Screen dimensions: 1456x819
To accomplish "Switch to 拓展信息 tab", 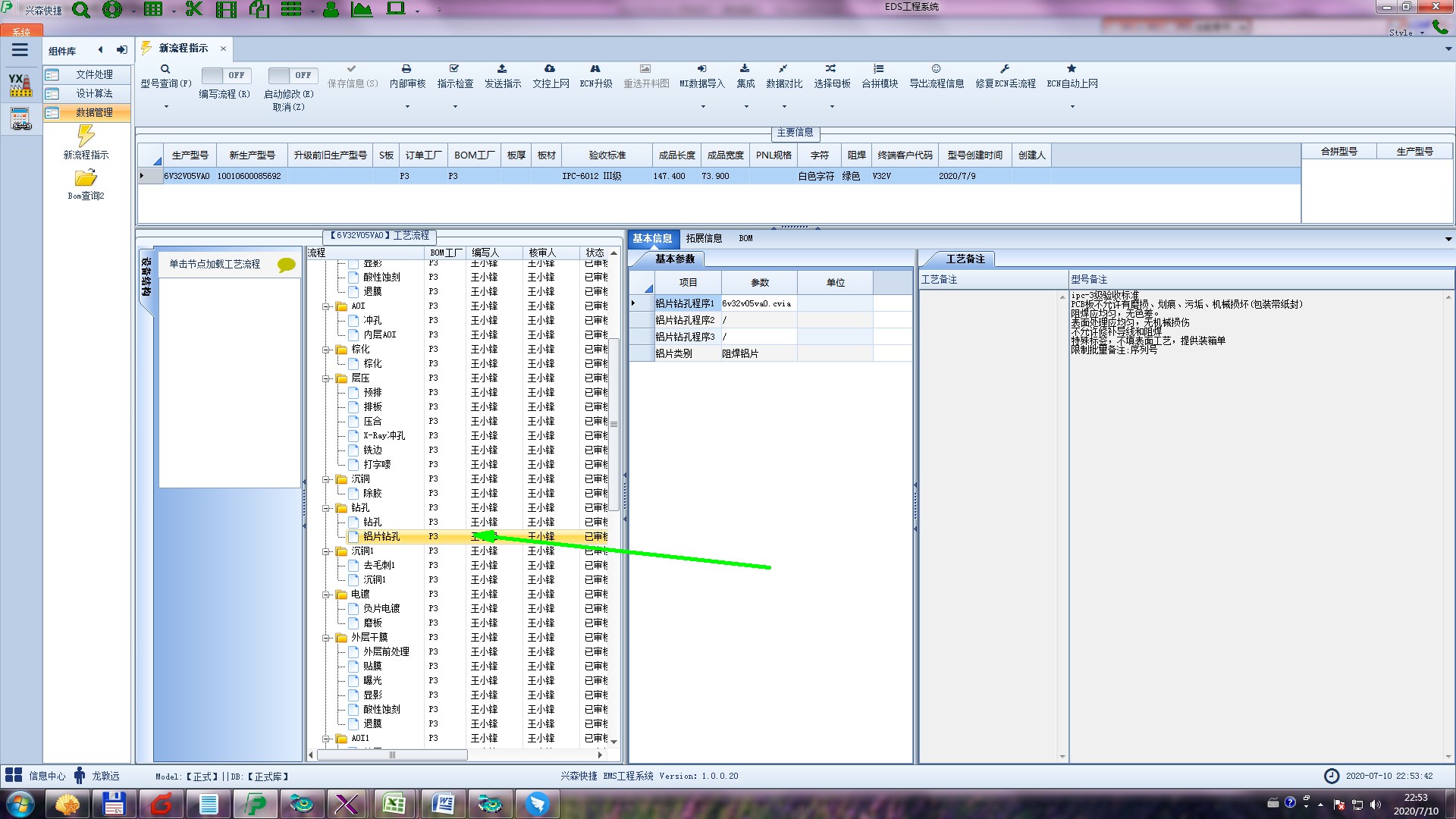I will [x=704, y=238].
